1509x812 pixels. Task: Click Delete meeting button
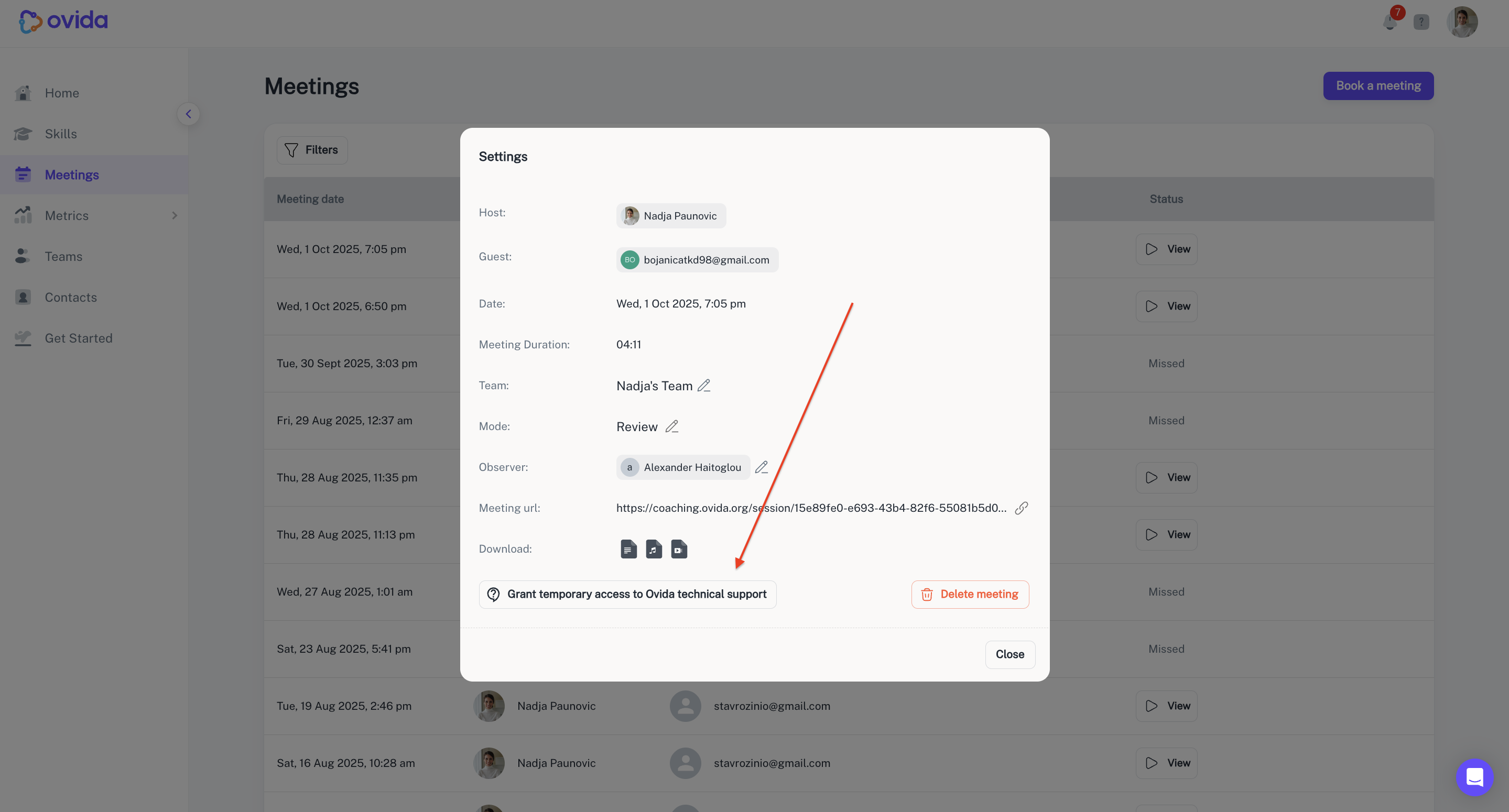coord(970,595)
